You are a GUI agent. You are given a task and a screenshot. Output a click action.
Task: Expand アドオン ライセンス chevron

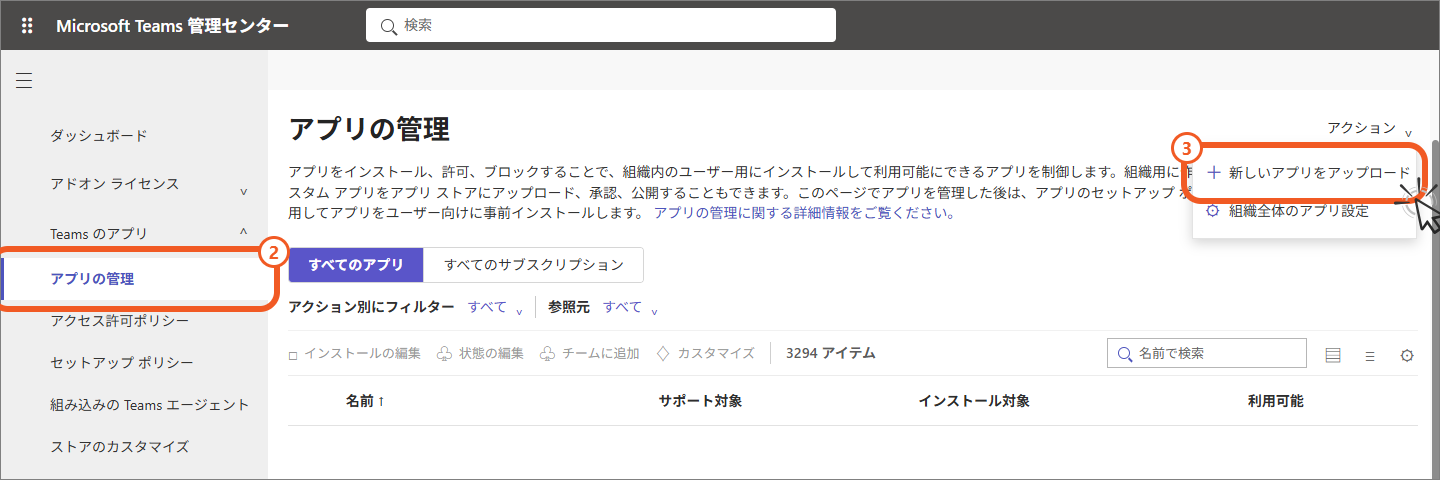pyautogui.click(x=244, y=190)
